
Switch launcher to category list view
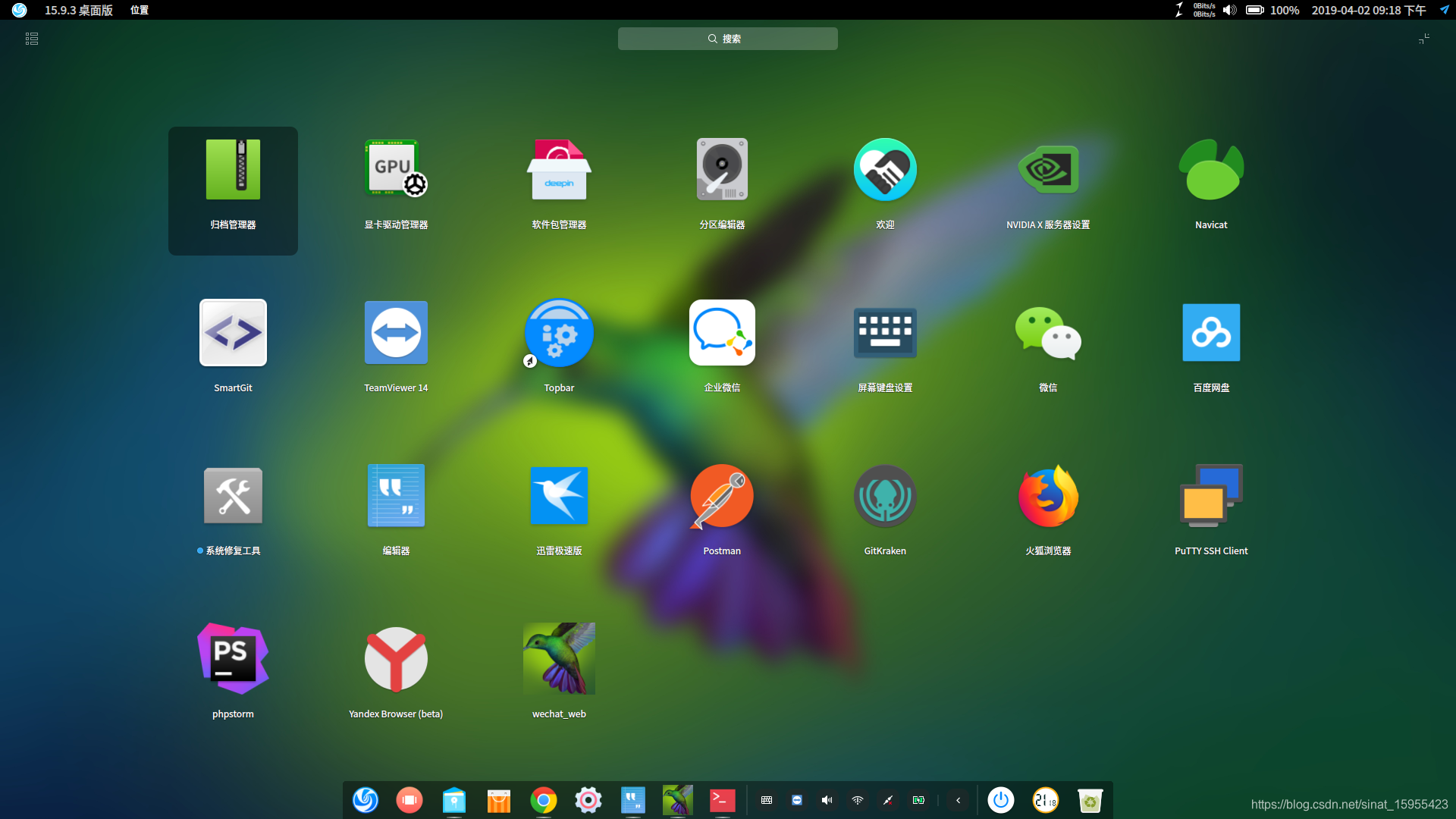(x=32, y=39)
